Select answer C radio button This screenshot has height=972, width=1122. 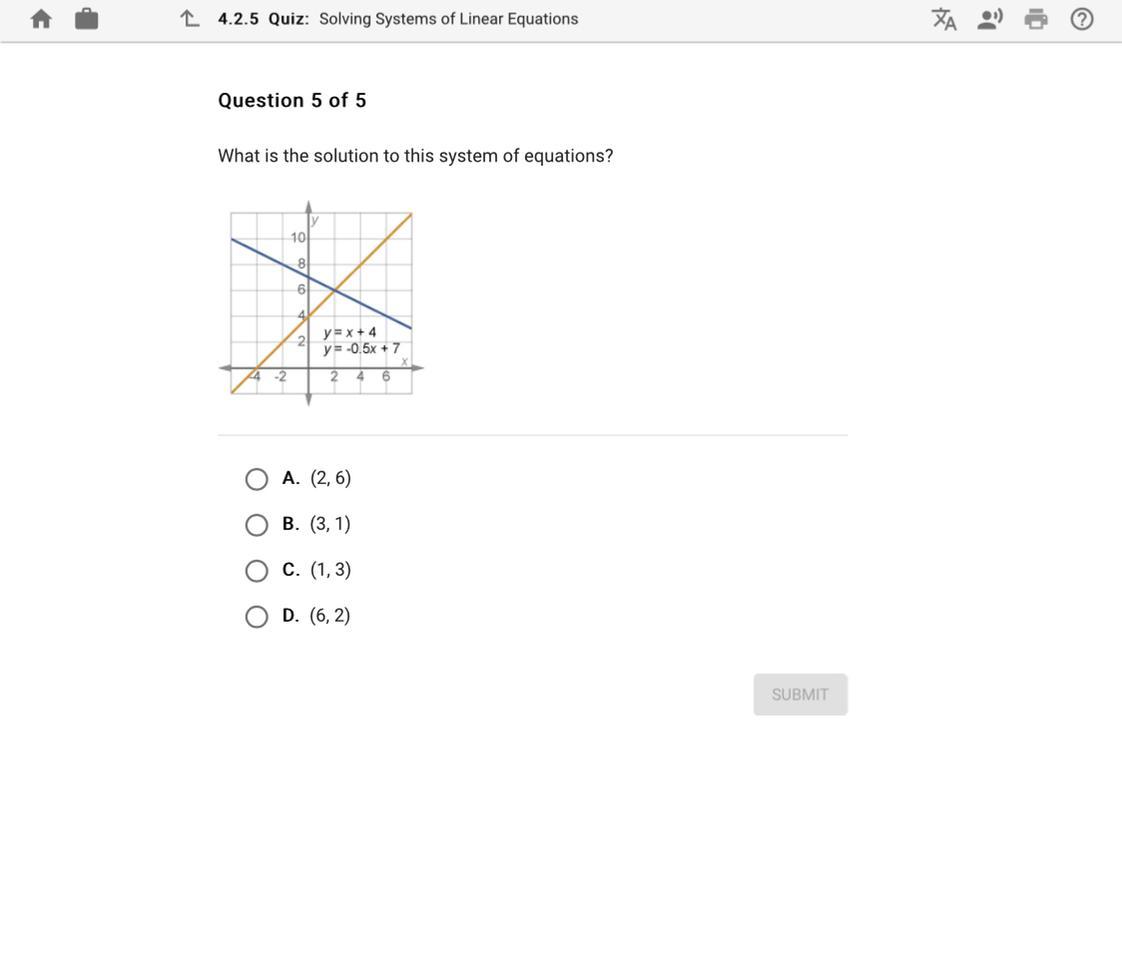coord(256,570)
